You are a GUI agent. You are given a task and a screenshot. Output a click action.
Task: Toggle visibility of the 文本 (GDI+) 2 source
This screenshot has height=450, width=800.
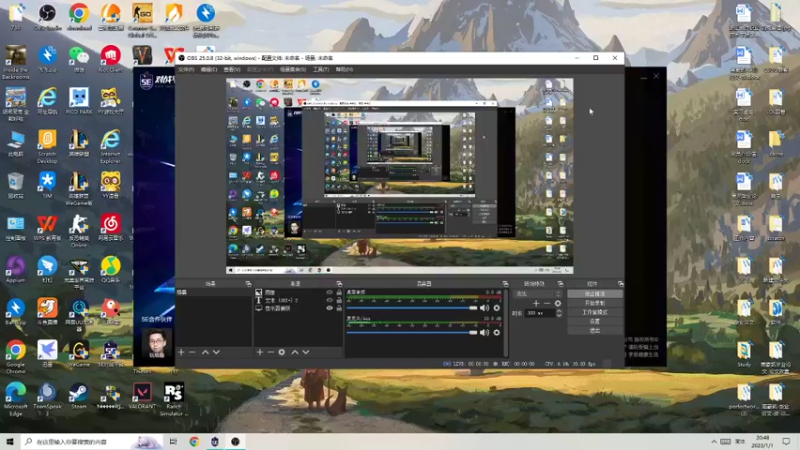330,301
